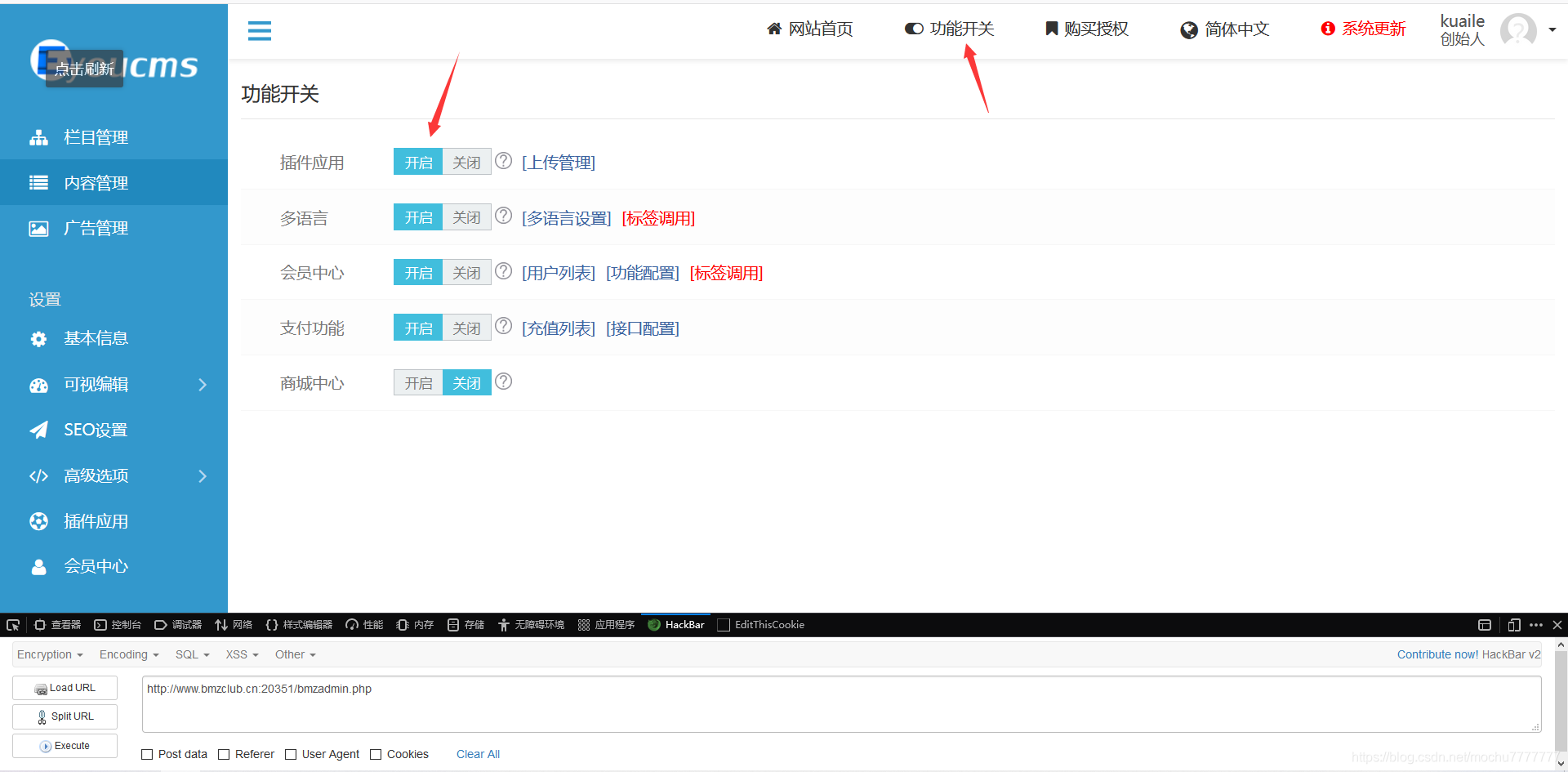Image resolution: width=1568 pixels, height=772 pixels.
Task: Open 功能开关 in top navigation
Action: 949,29
